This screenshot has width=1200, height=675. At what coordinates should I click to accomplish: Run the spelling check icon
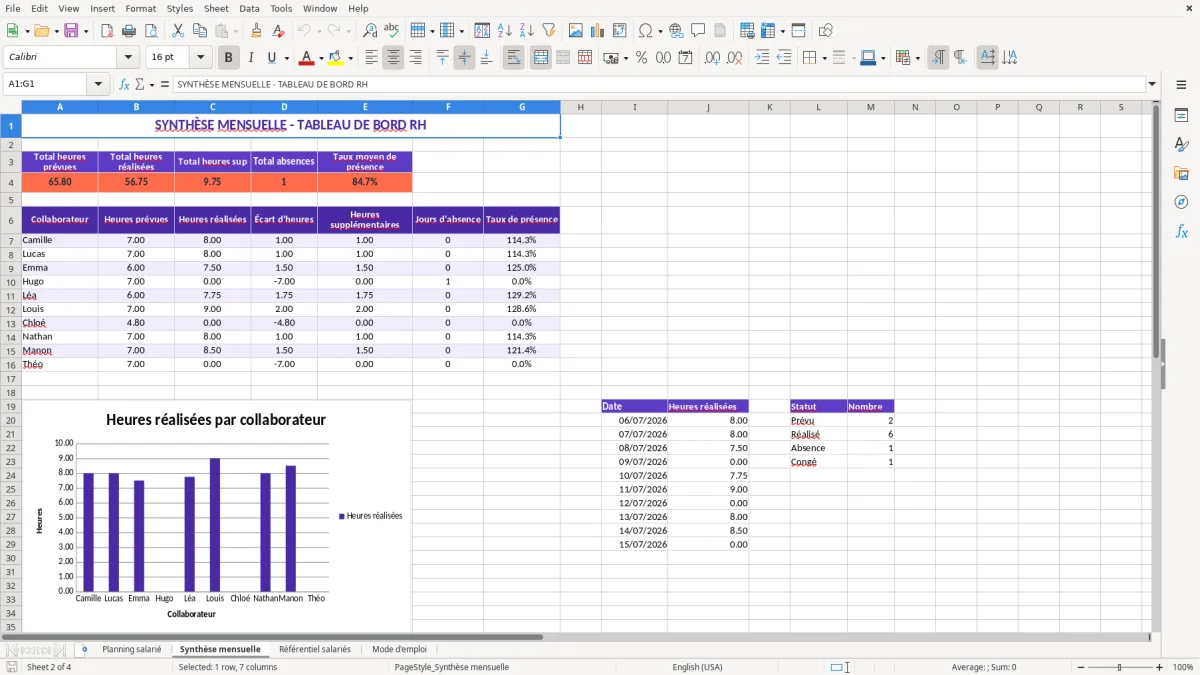click(392, 31)
